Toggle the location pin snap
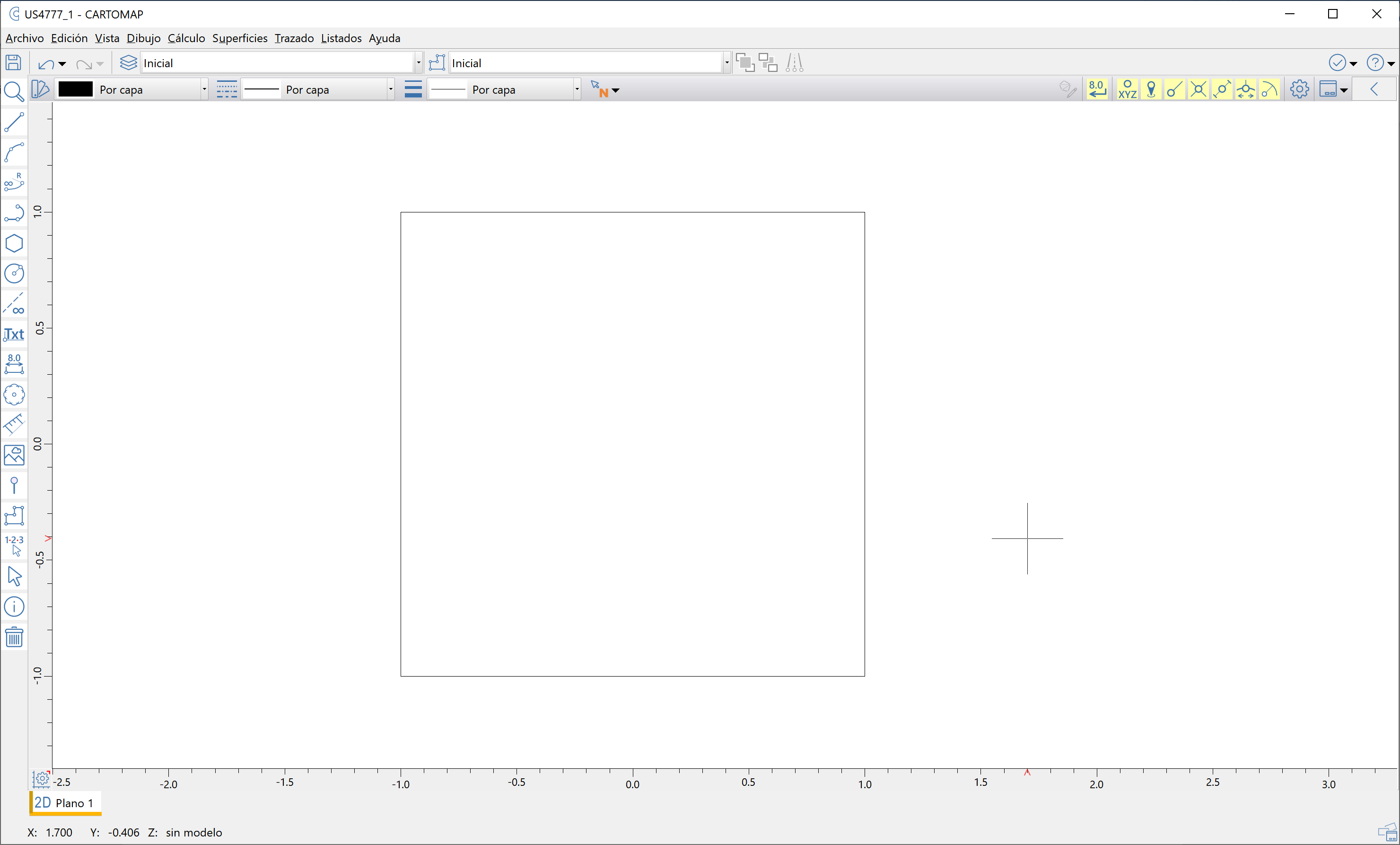 (1151, 89)
